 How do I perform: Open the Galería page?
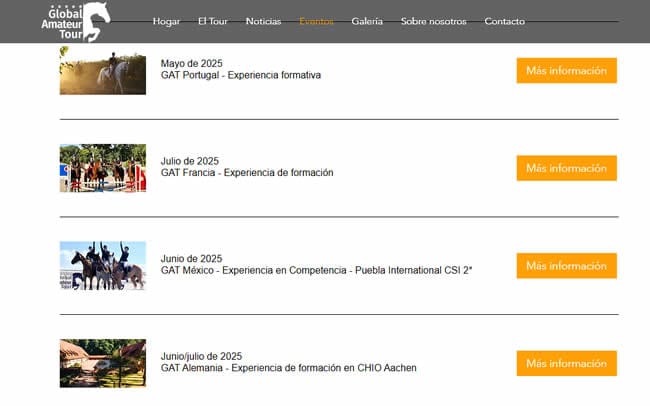367,21
